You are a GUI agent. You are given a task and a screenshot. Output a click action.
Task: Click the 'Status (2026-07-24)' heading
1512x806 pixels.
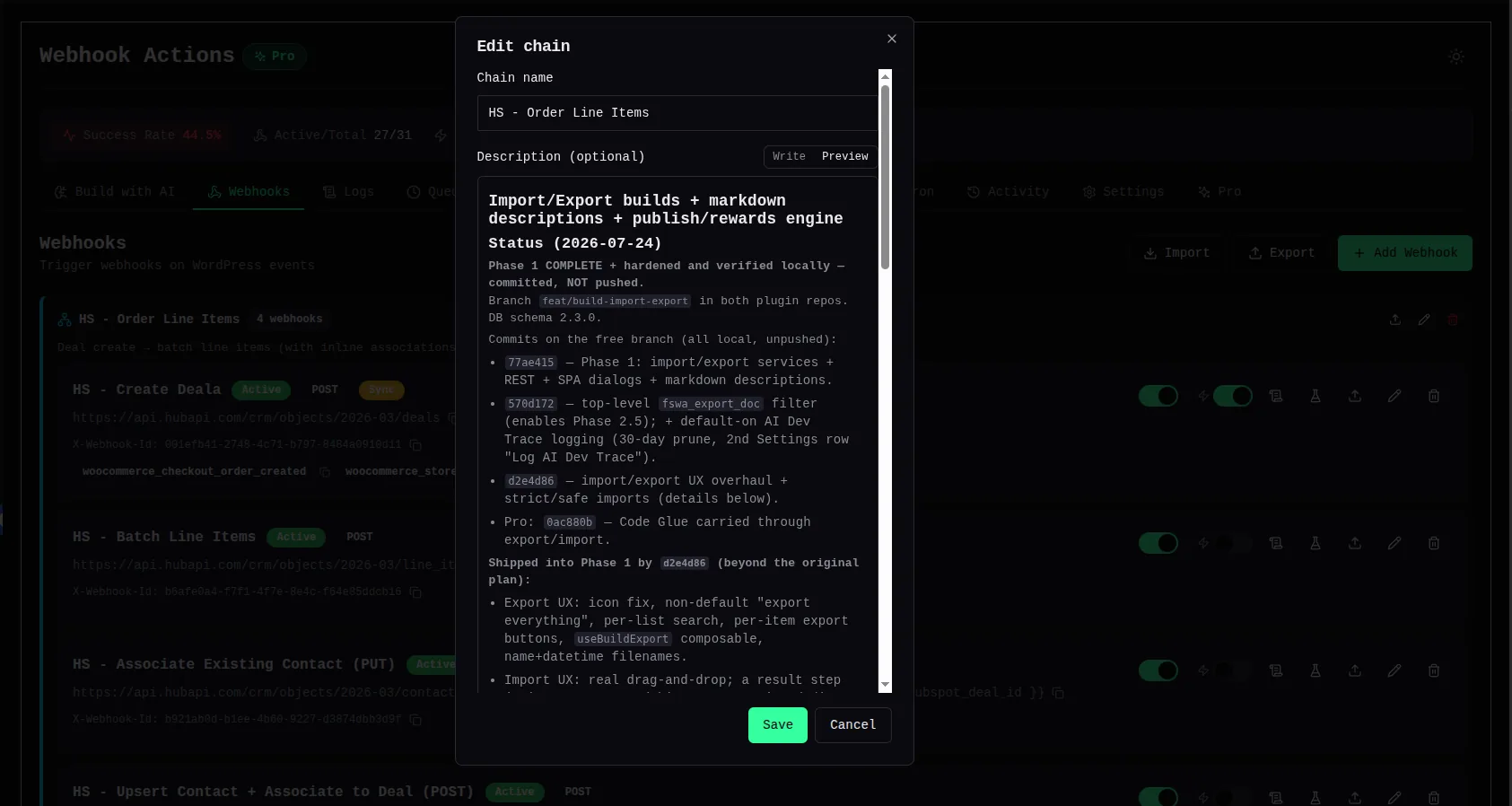574,243
